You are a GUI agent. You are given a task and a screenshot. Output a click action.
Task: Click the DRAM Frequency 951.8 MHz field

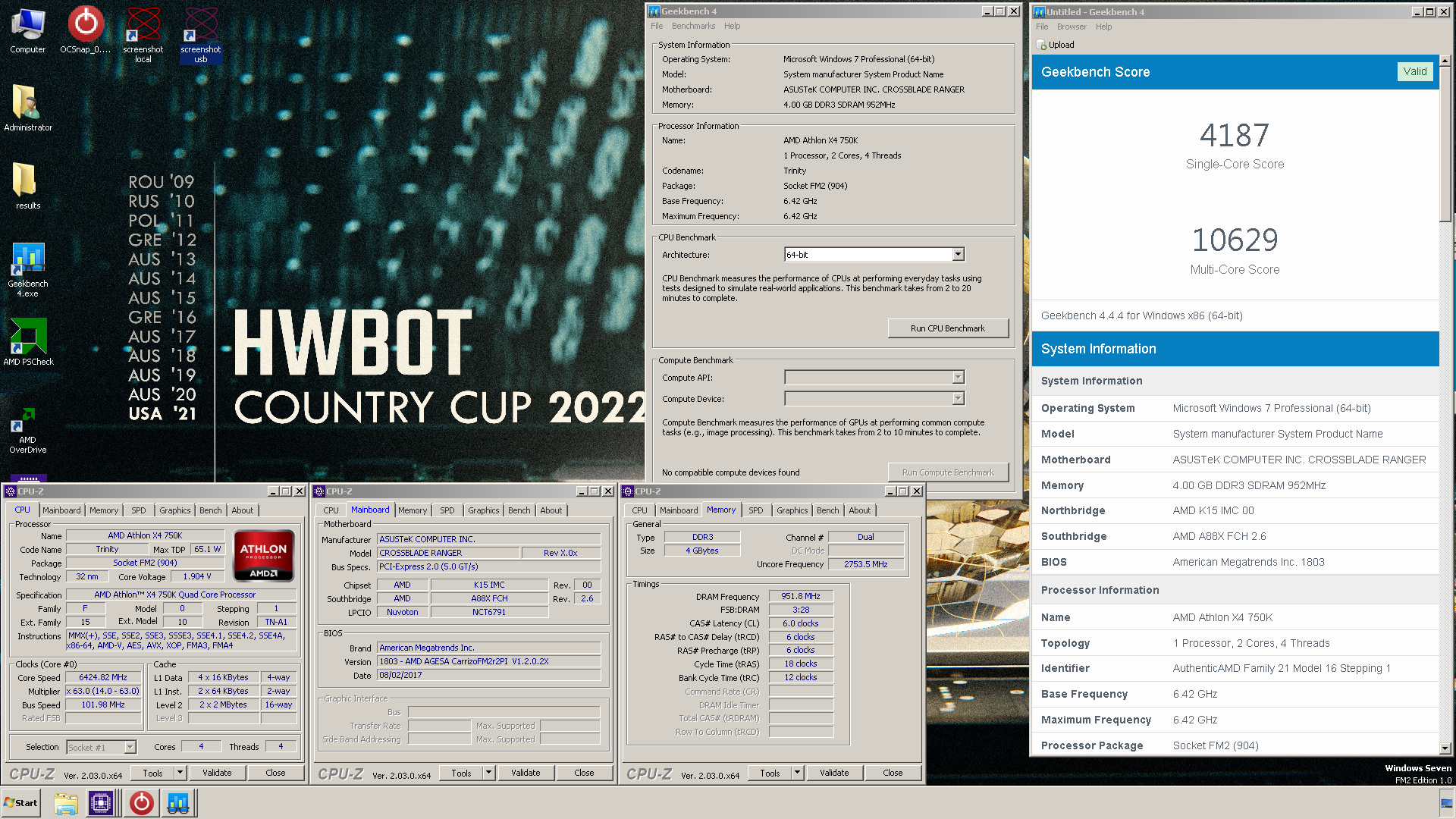point(801,596)
